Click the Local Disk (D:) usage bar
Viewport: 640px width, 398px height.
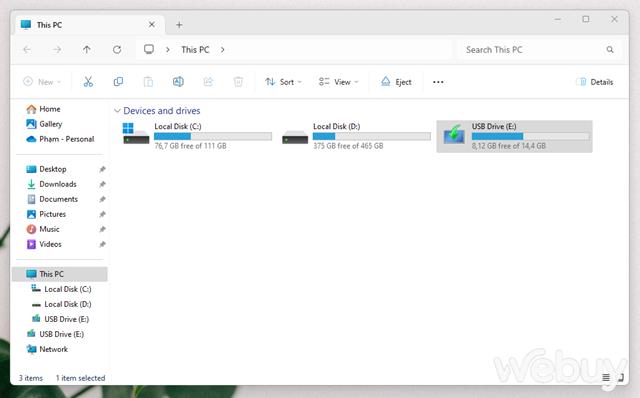click(372, 136)
